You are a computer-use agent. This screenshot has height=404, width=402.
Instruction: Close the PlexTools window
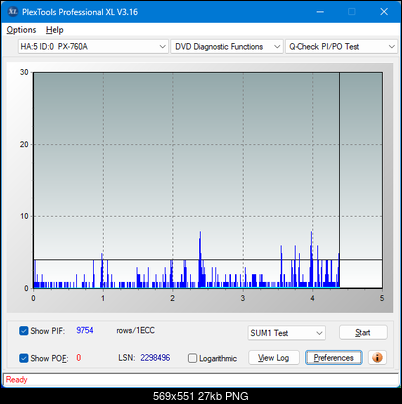click(384, 12)
